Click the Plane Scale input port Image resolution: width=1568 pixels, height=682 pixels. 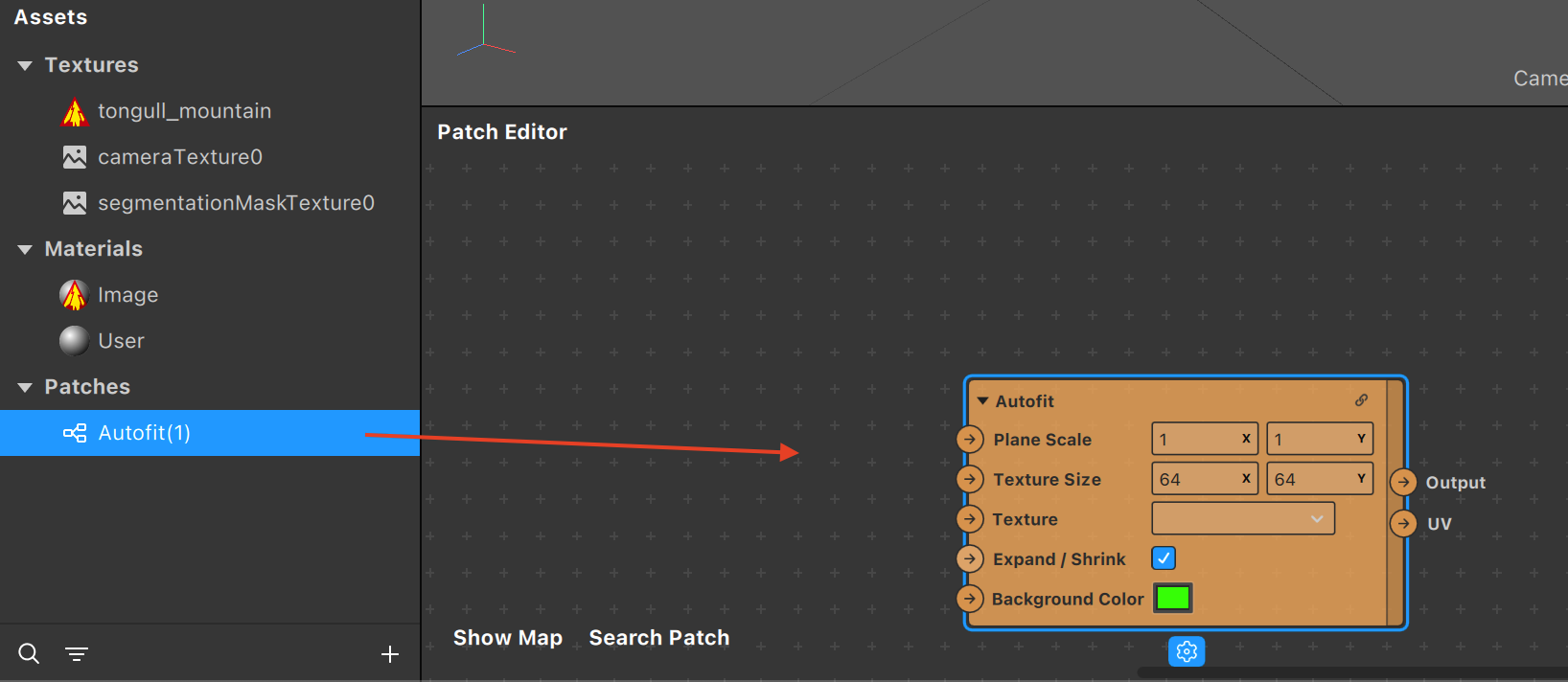pos(970,439)
